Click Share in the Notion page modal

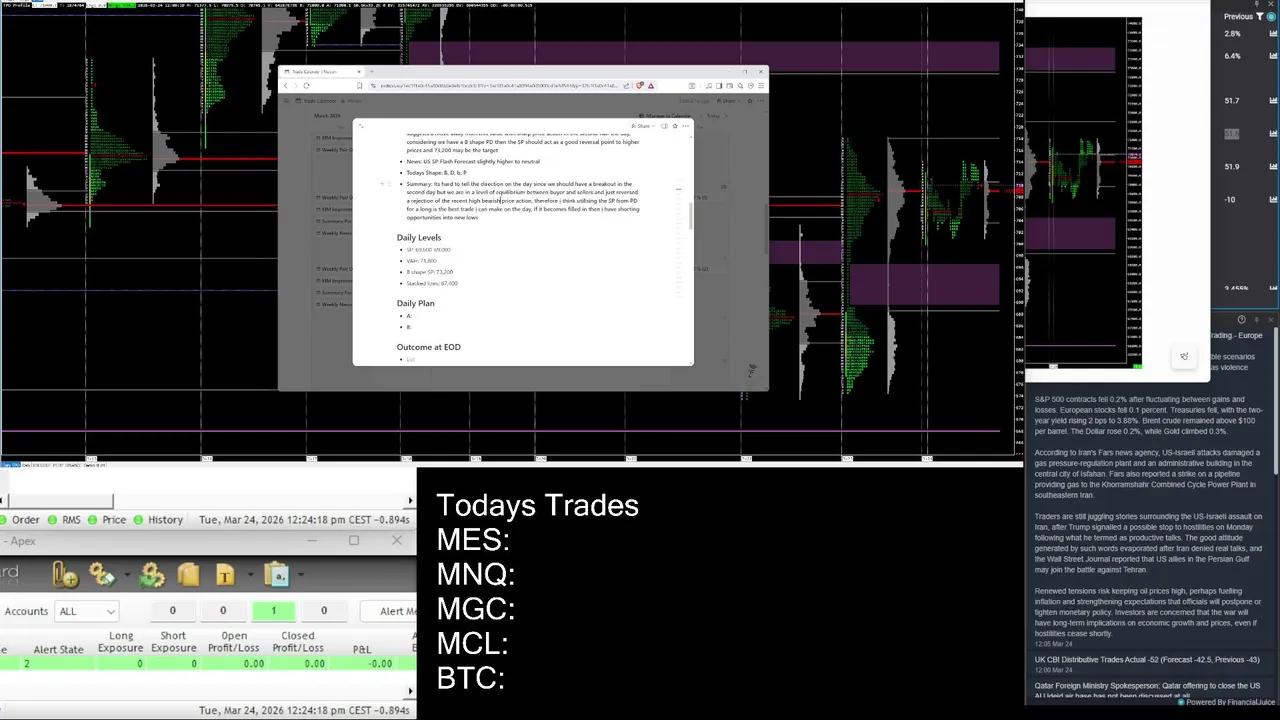pyautogui.click(x=643, y=126)
